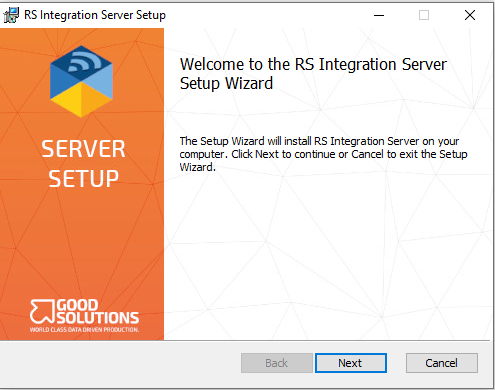Click the GOOD SOLUTIONS wordmark
This screenshot has height=390, width=495.
tap(98, 312)
